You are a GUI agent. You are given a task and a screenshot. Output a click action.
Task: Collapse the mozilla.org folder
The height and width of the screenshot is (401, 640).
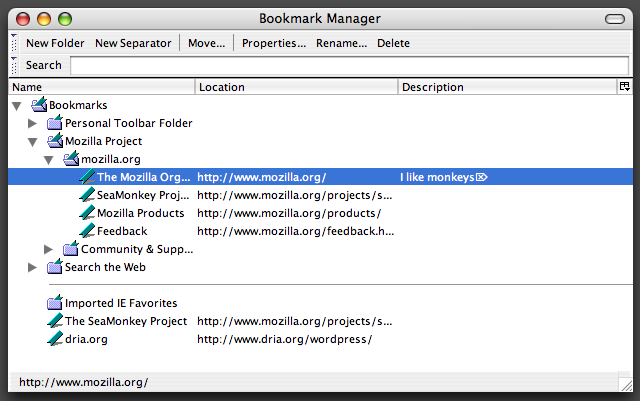(x=49, y=160)
